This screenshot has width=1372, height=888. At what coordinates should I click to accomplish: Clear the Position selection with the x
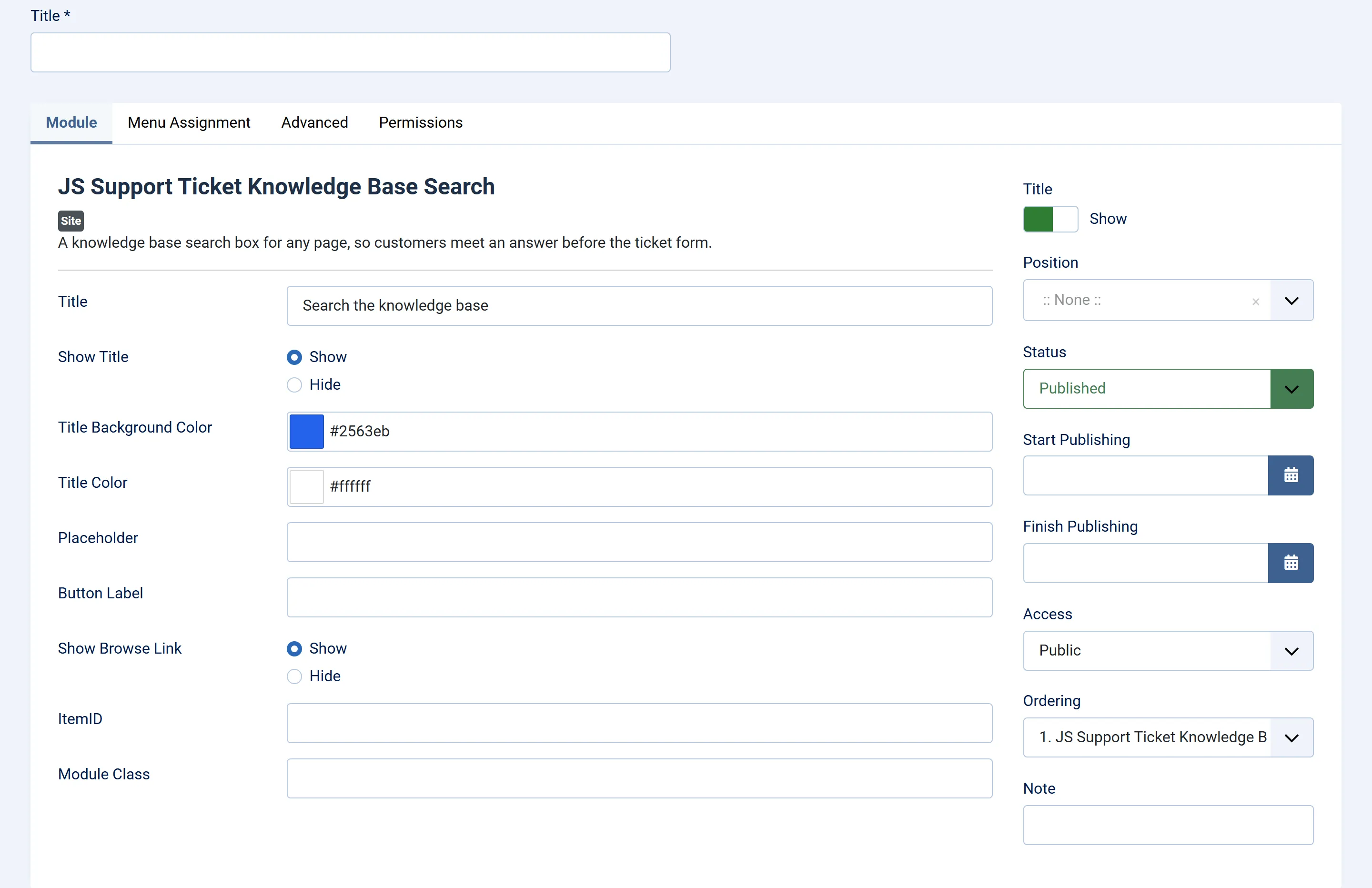[1256, 302]
